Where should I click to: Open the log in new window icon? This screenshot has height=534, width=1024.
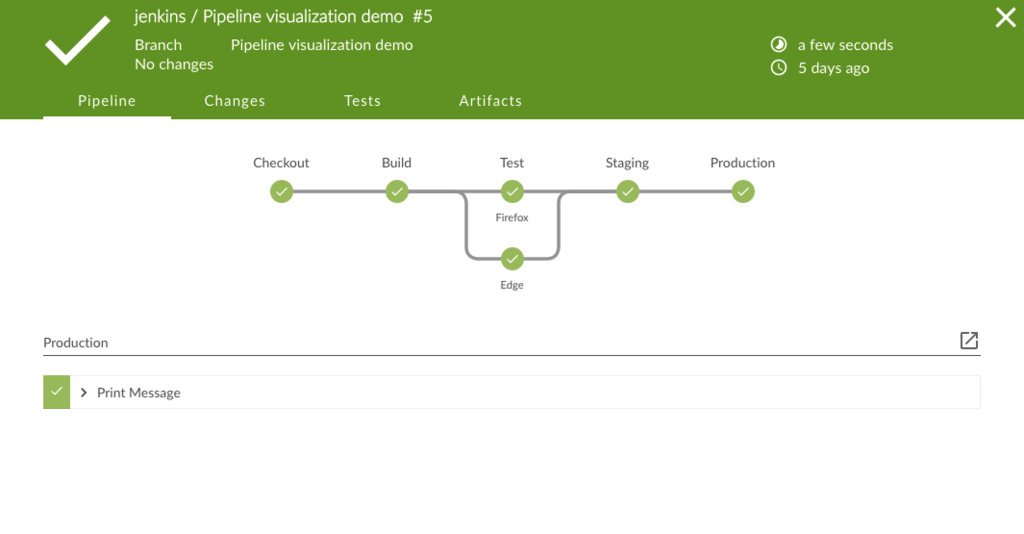968,341
